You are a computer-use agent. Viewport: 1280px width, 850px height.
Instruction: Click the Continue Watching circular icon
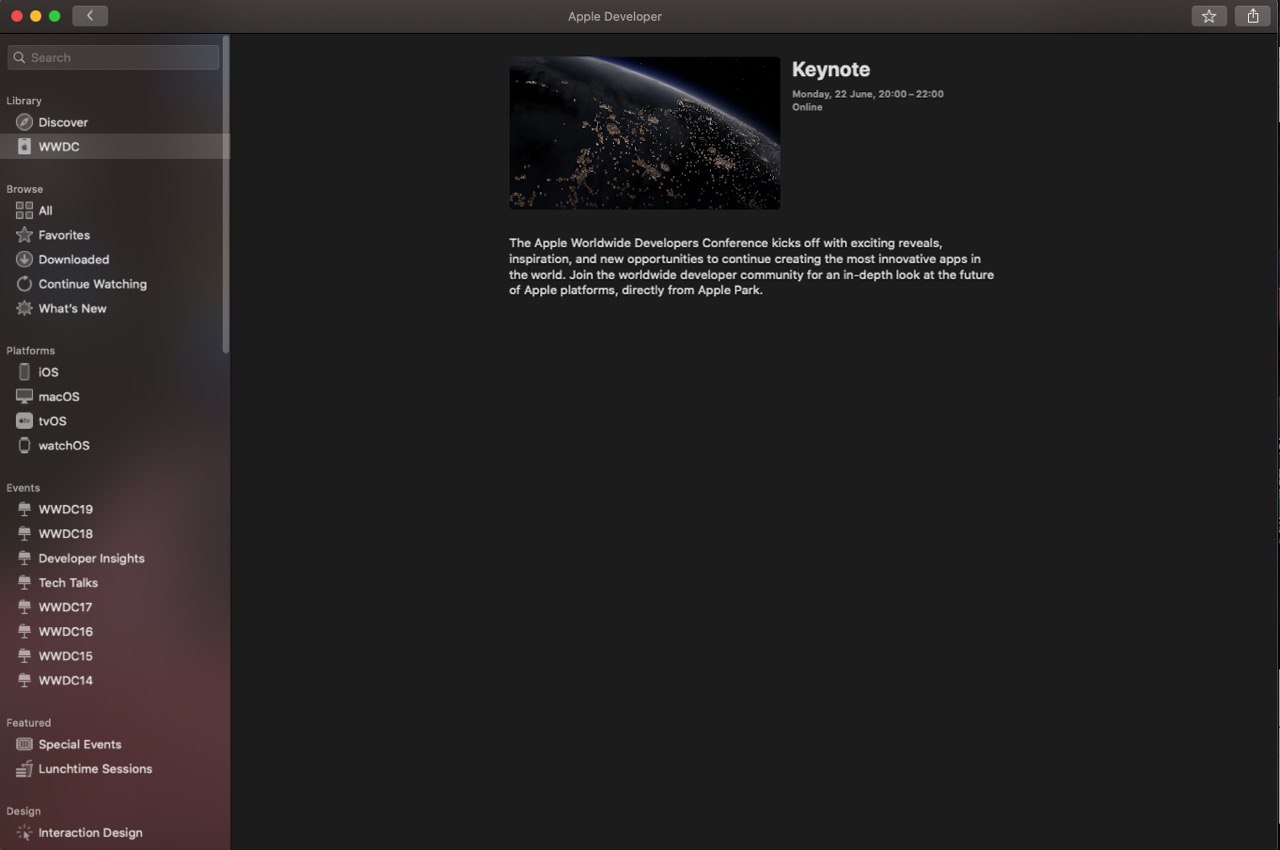(24, 284)
